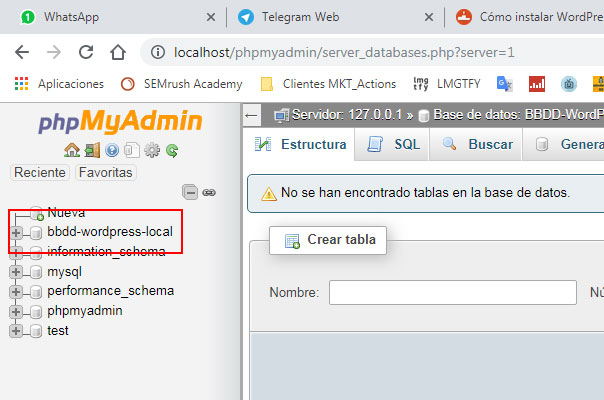Expand the performance_schema database node
Image resolution: width=604 pixels, height=400 pixels.
point(16,291)
